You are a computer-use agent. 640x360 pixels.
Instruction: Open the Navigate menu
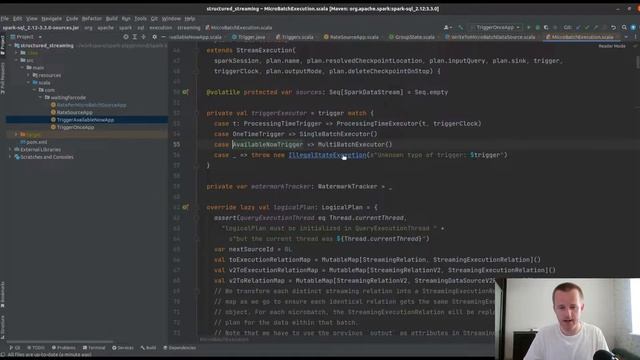(x=51, y=18)
